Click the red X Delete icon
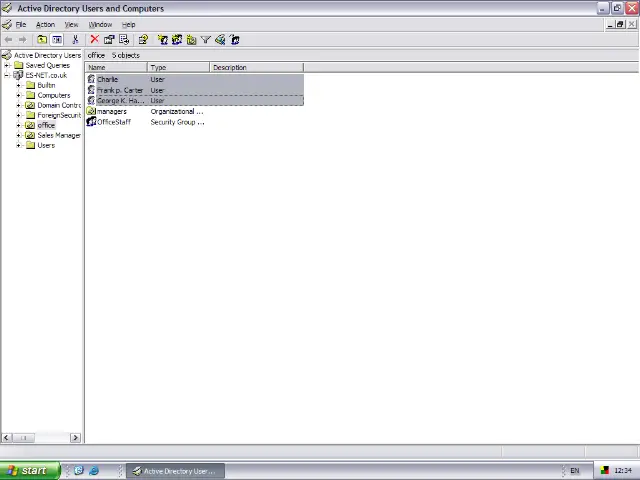 [x=94, y=39]
